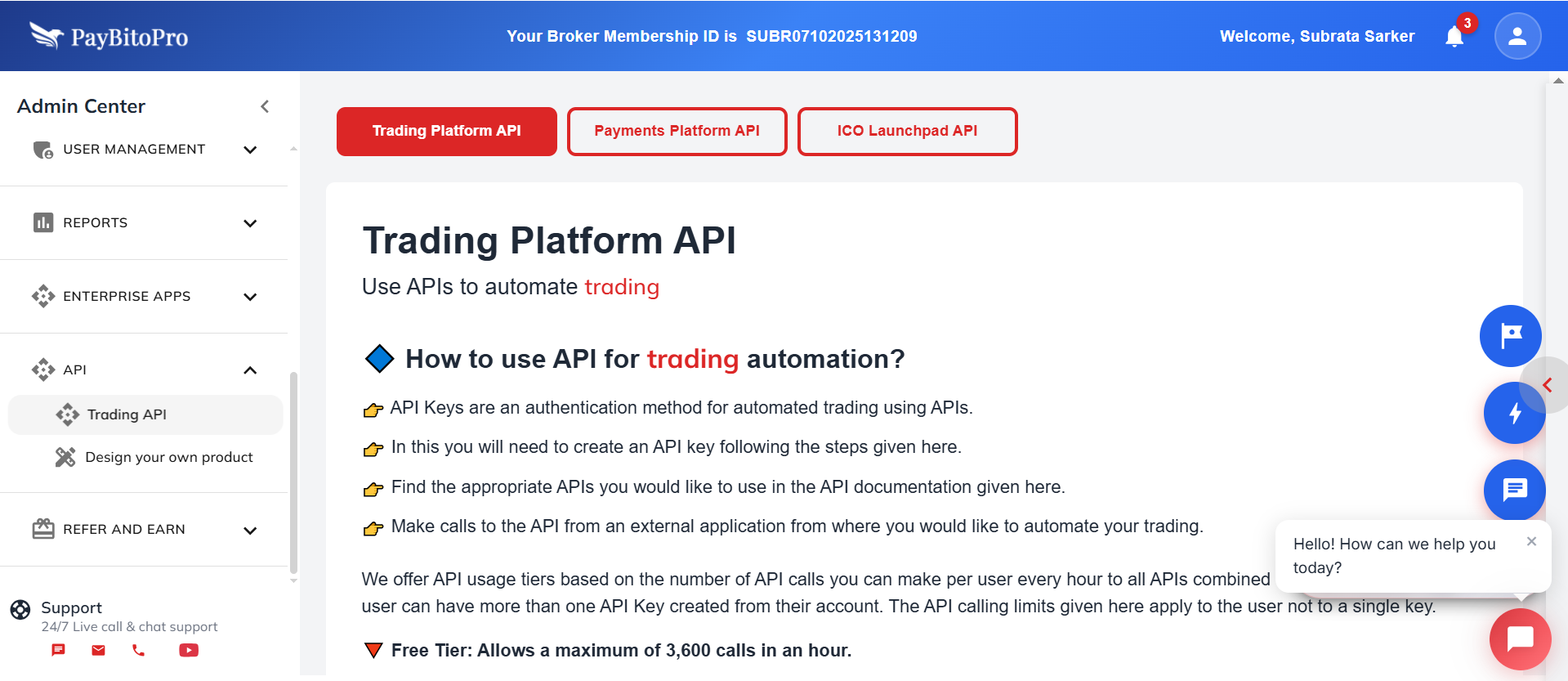The height and width of the screenshot is (681, 1568).
Task: Click the page scroll-up arrow
Action: tap(1558, 81)
